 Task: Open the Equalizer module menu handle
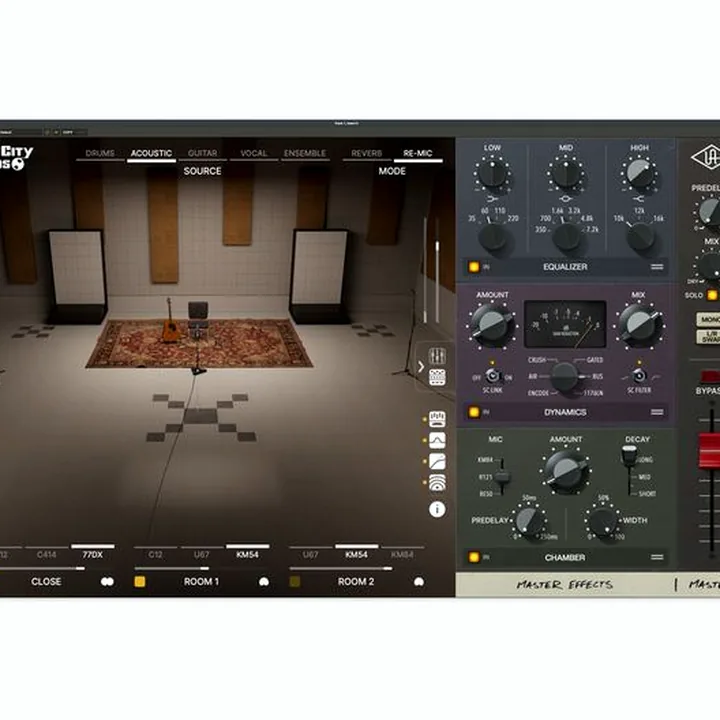pos(657,267)
